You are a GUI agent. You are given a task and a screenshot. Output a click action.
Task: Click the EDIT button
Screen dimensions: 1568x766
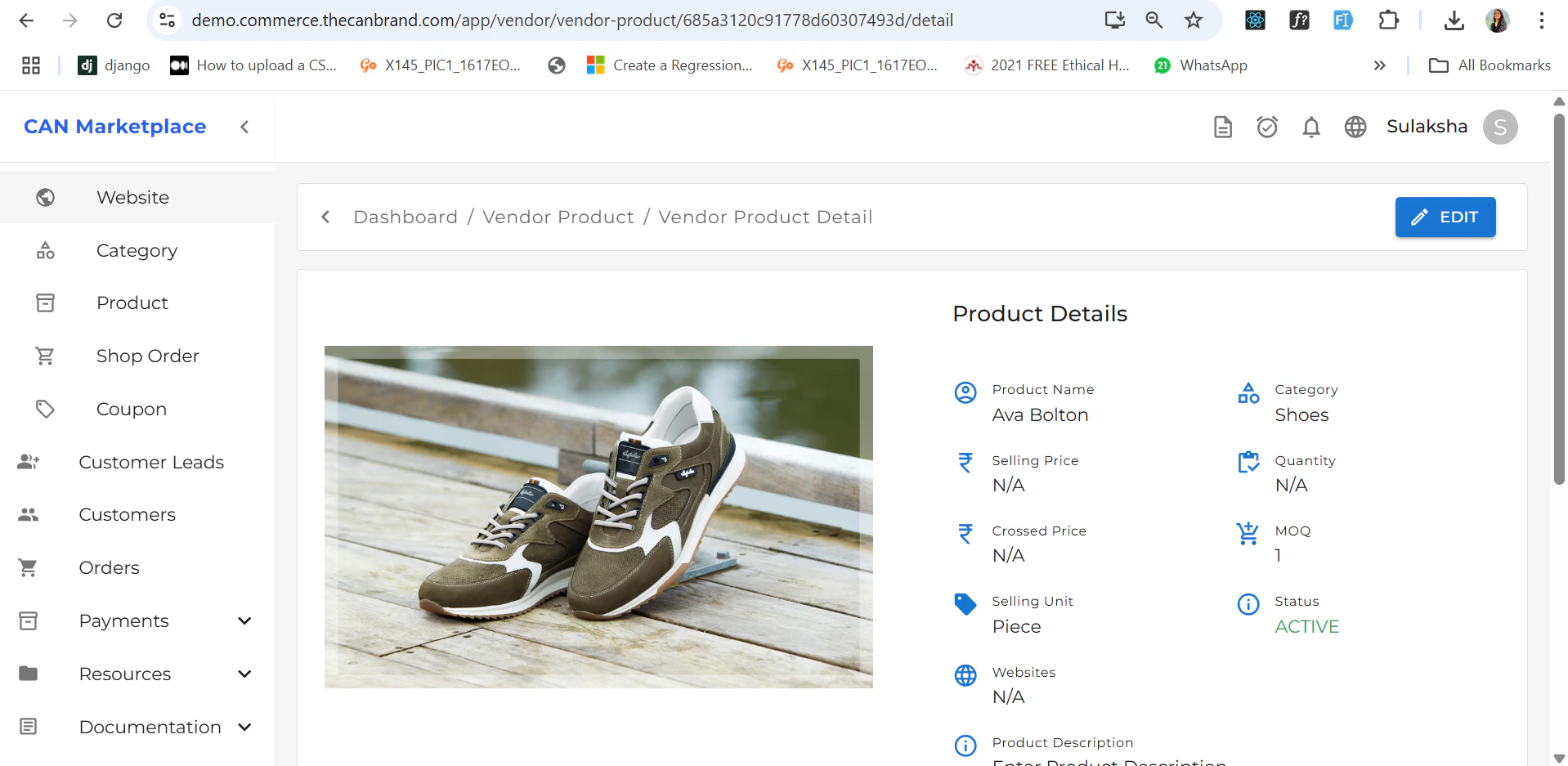(x=1444, y=217)
